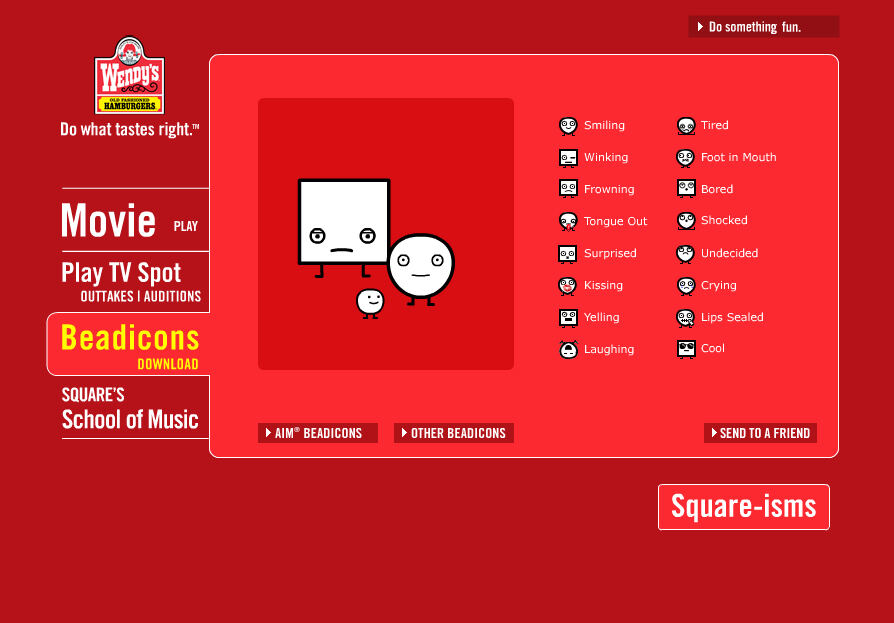Click the Shocked beadicon face
This screenshot has width=894, height=623.
coord(686,221)
